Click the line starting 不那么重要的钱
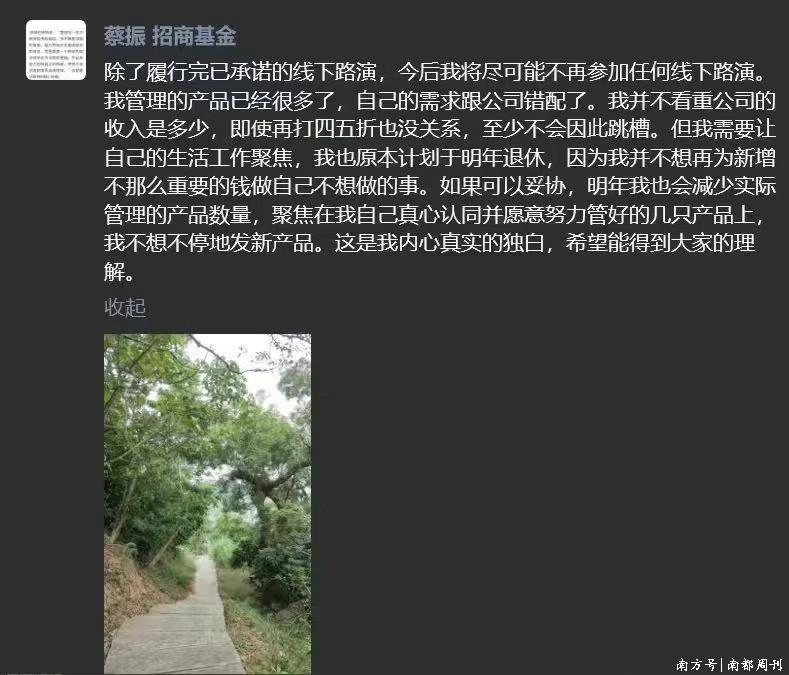This screenshot has width=789, height=675. point(440,186)
